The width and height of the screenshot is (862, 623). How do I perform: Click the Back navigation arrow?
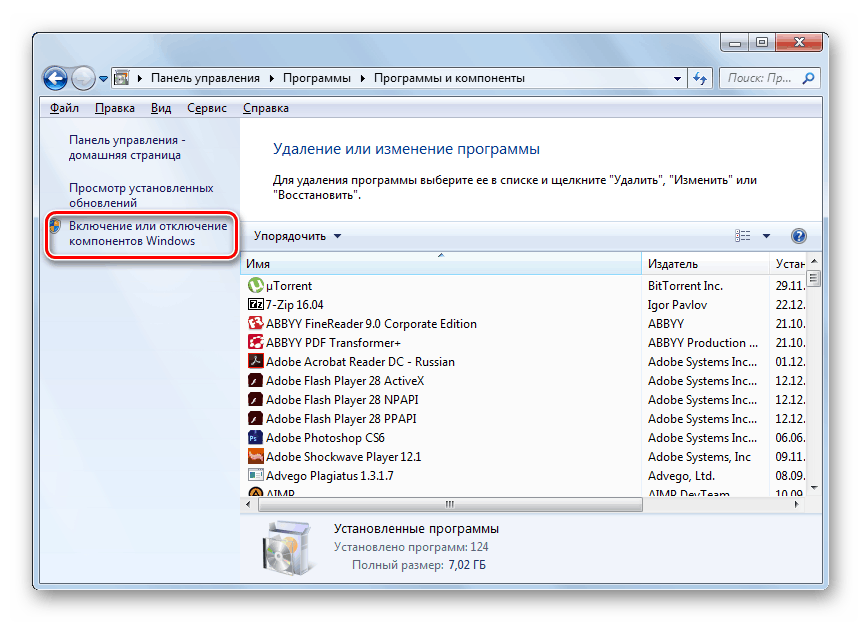pos(56,79)
